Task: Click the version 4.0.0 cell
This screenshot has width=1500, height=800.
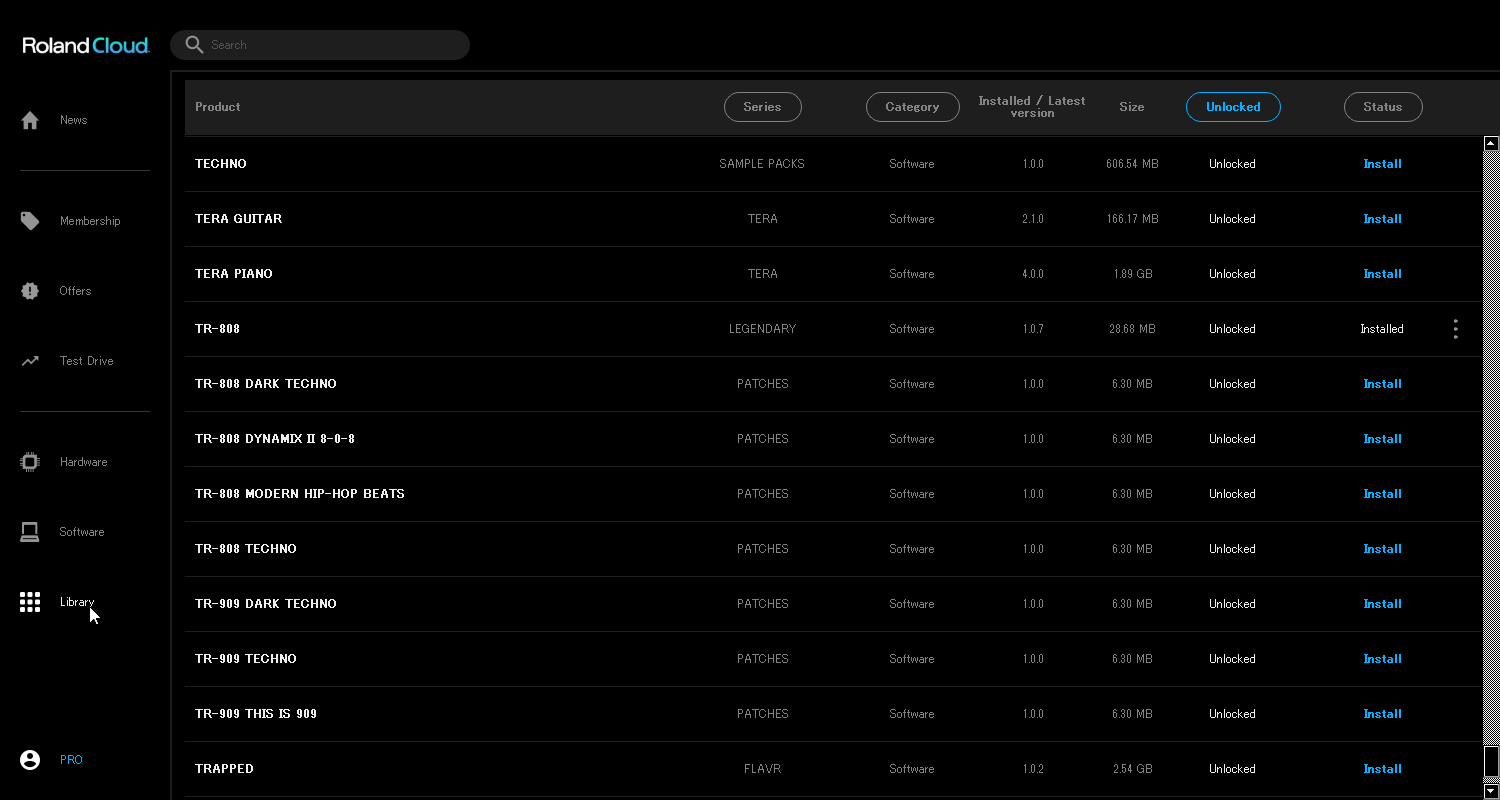Action: click(x=1033, y=274)
